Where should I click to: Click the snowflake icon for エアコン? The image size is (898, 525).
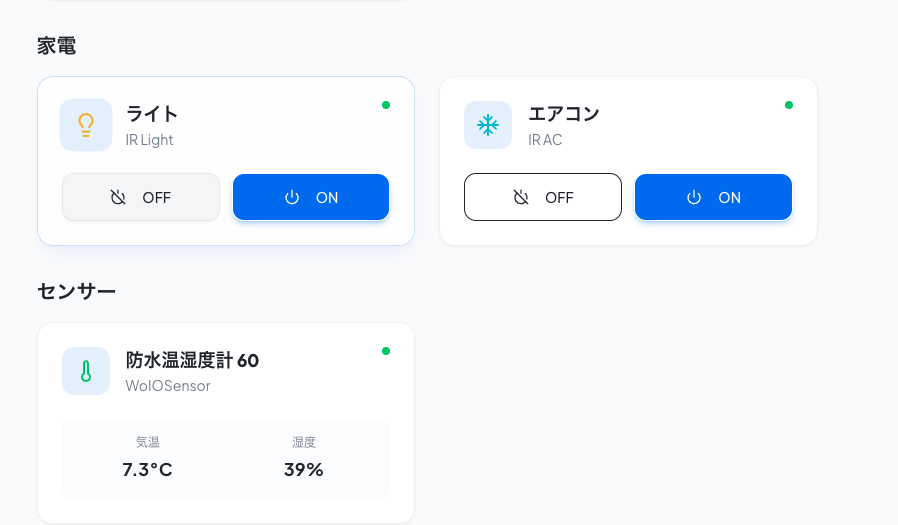[x=488, y=125]
